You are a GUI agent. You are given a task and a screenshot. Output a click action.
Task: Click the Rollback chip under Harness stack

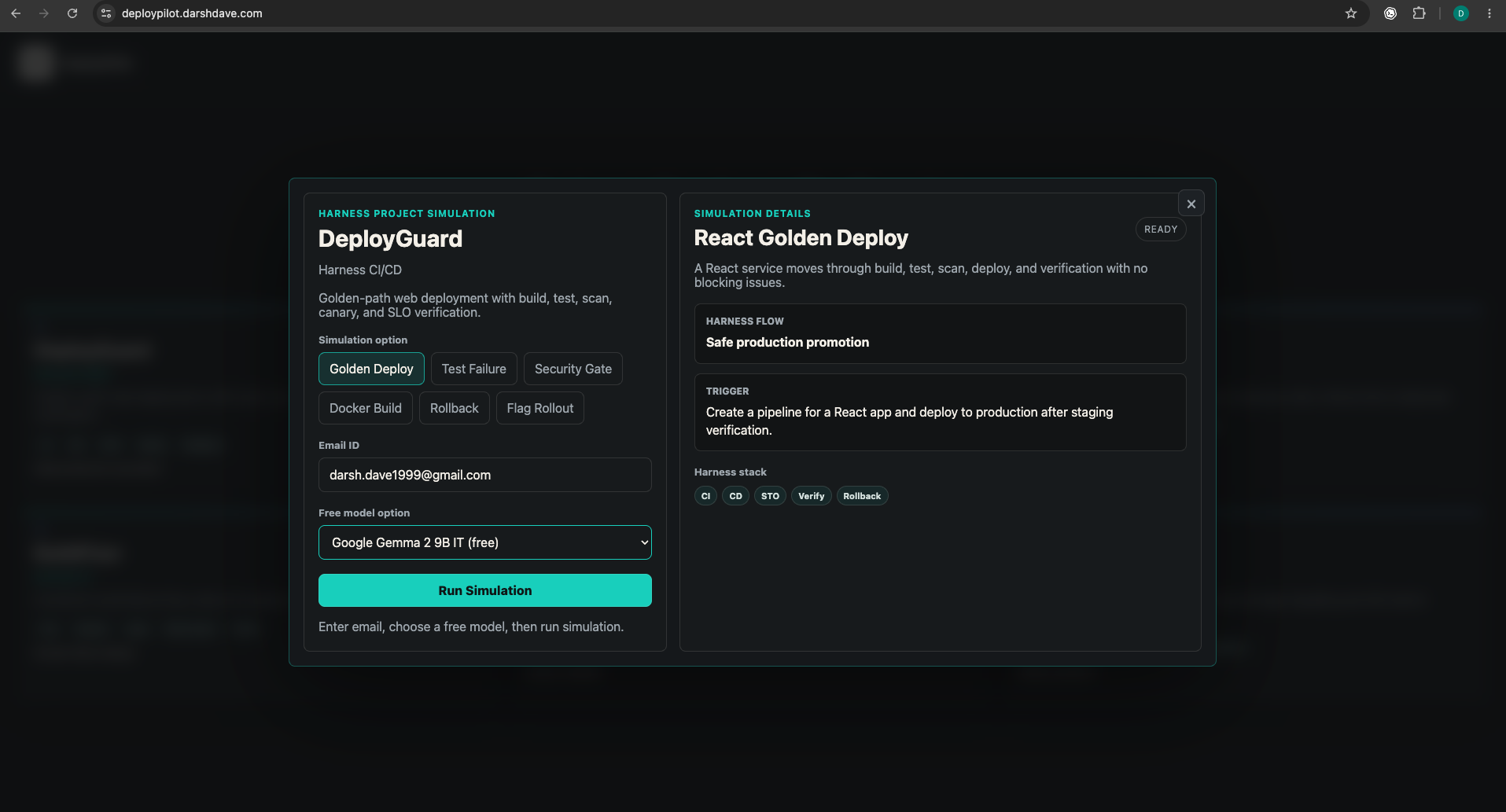(862, 496)
